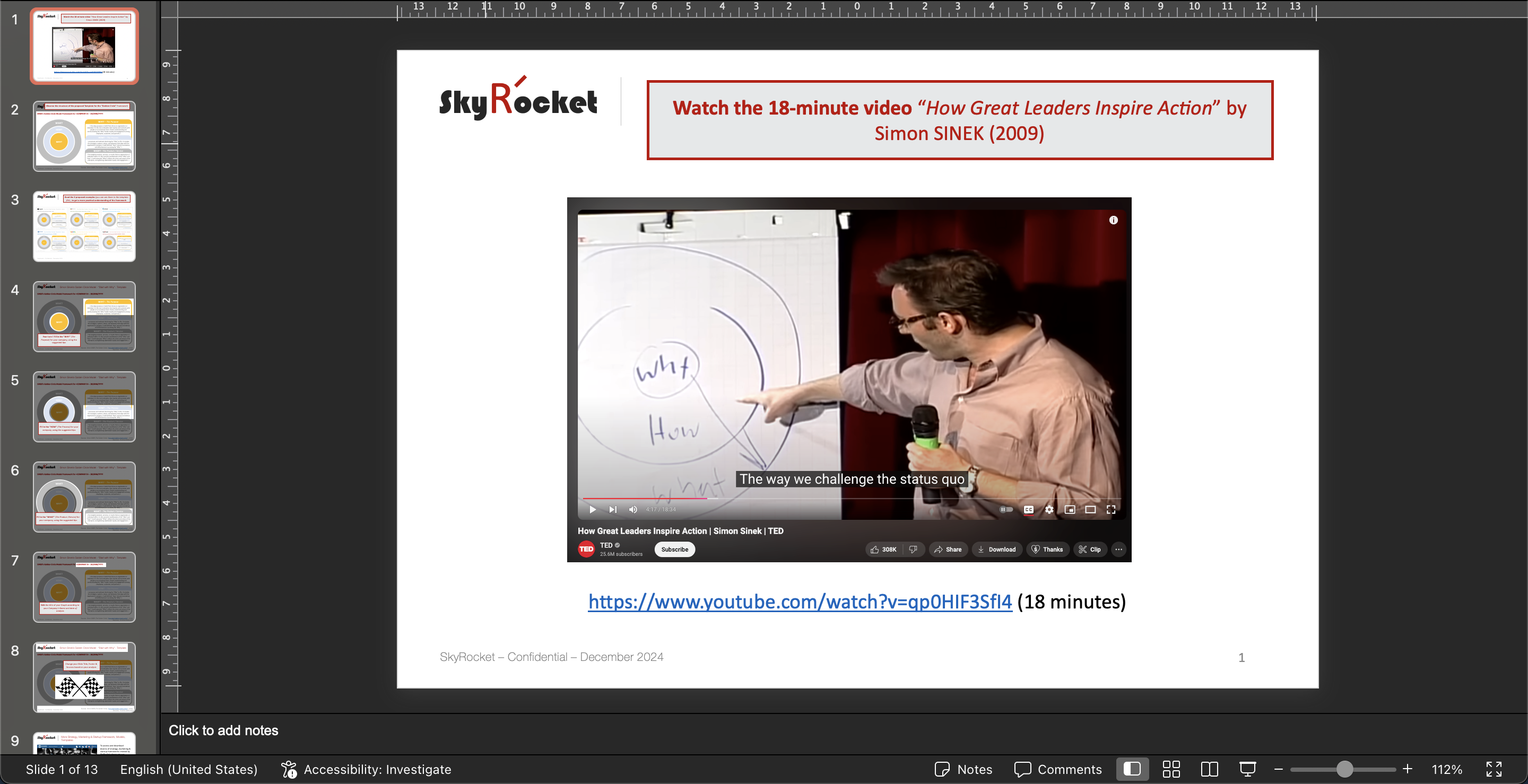Viewport: 1528px width, 784px height.
Task: Select slide 4 thumbnail
Action: click(84, 316)
